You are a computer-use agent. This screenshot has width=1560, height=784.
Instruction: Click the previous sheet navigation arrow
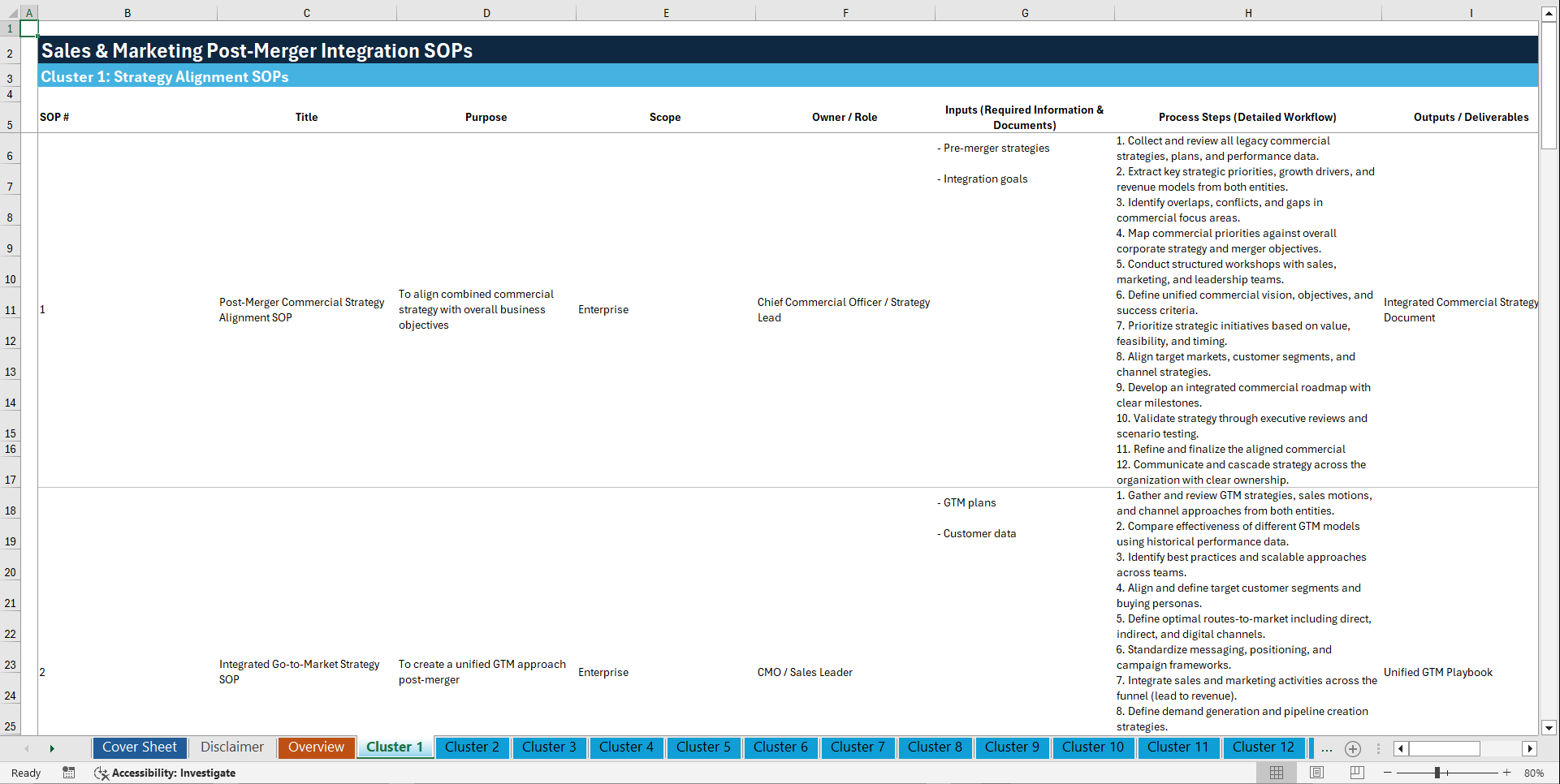pyautogui.click(x=27, y=748)
